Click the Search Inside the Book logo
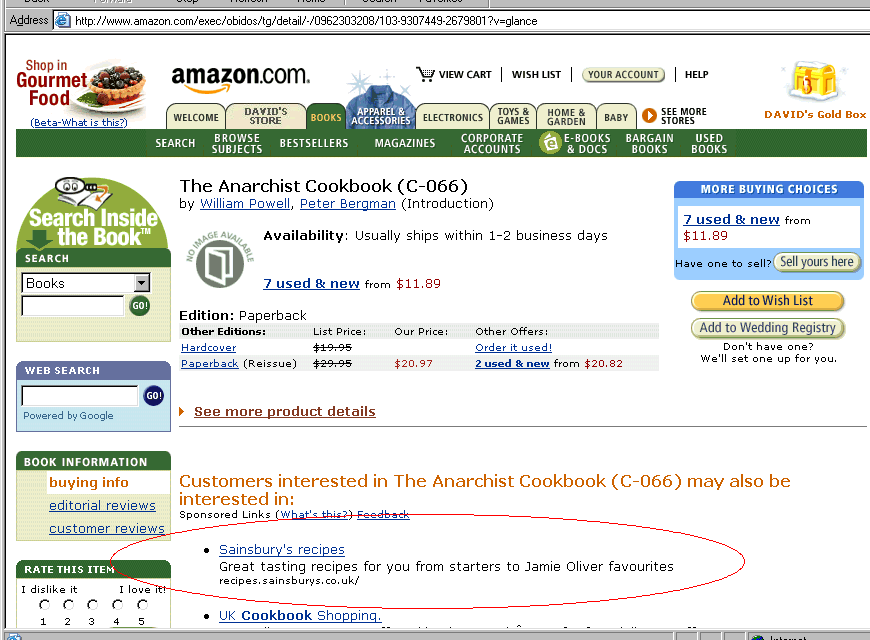Screen dimensions: 870x640 click(93, 213)
